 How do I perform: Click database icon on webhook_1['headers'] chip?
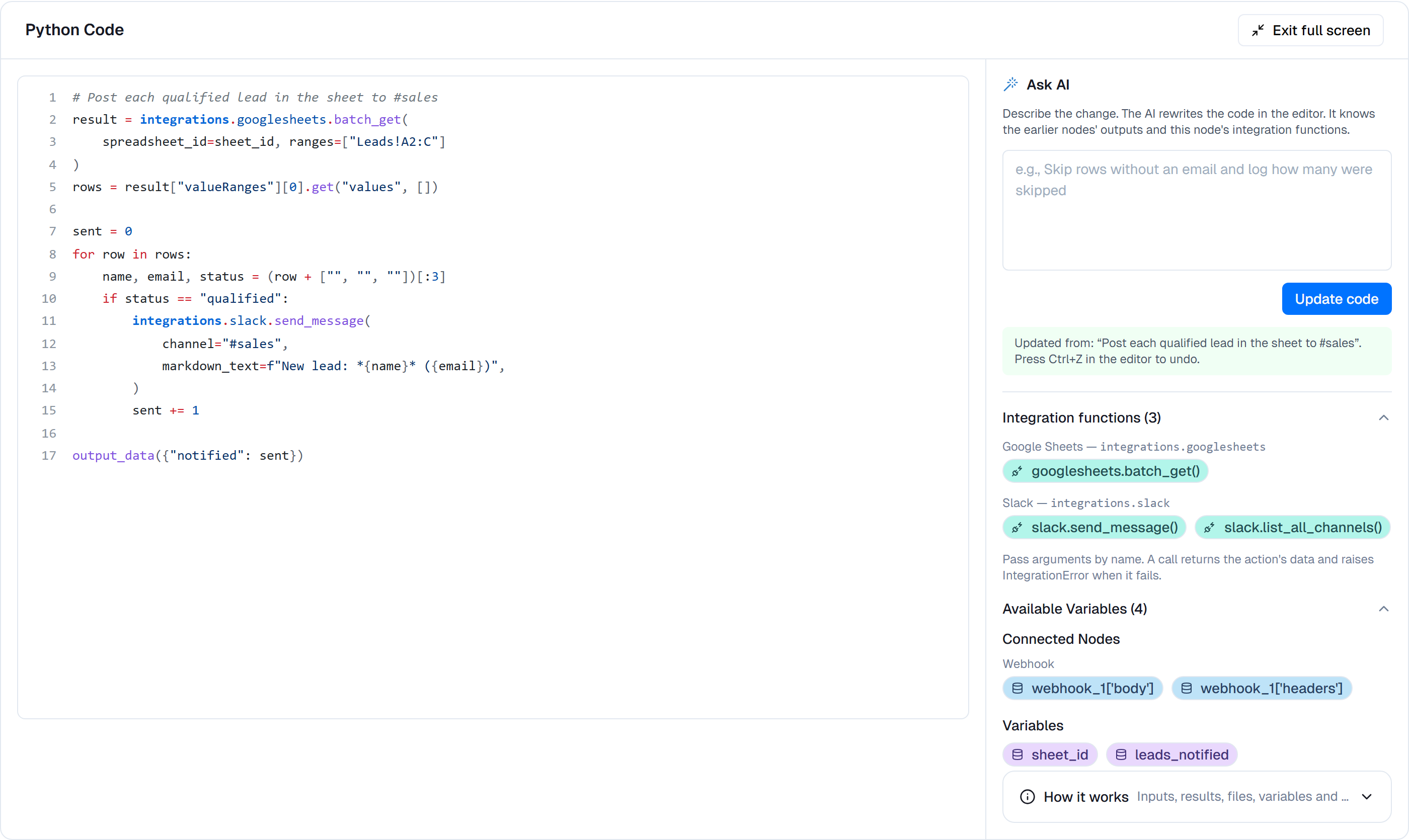pyautogui.click(x=1186, y=688)
